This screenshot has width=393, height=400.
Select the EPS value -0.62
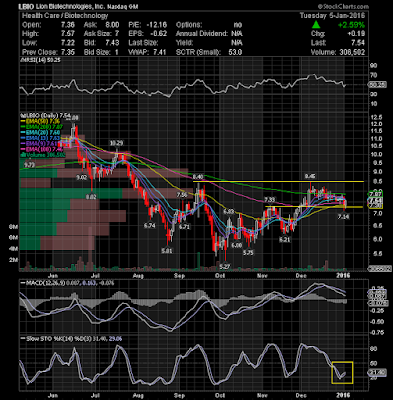point(158,34)
